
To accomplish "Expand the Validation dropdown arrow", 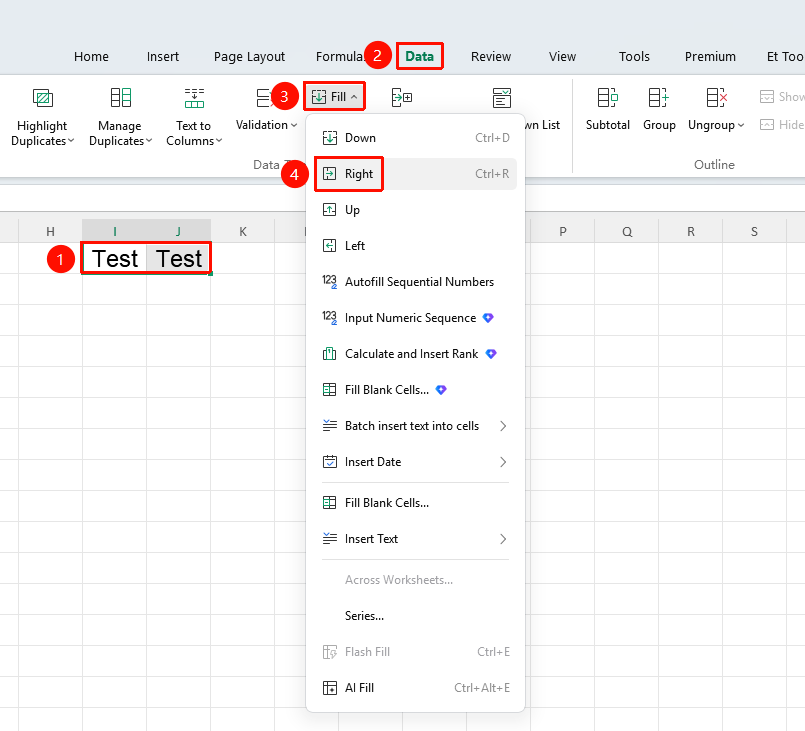I will (294, 125).
